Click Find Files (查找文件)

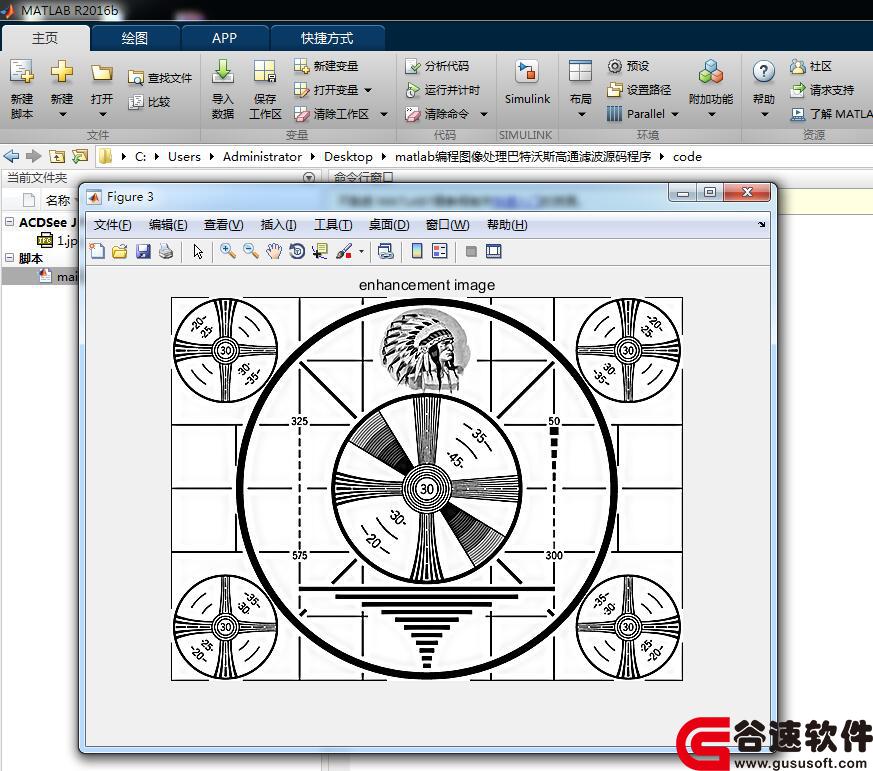(x=160, y=78)
